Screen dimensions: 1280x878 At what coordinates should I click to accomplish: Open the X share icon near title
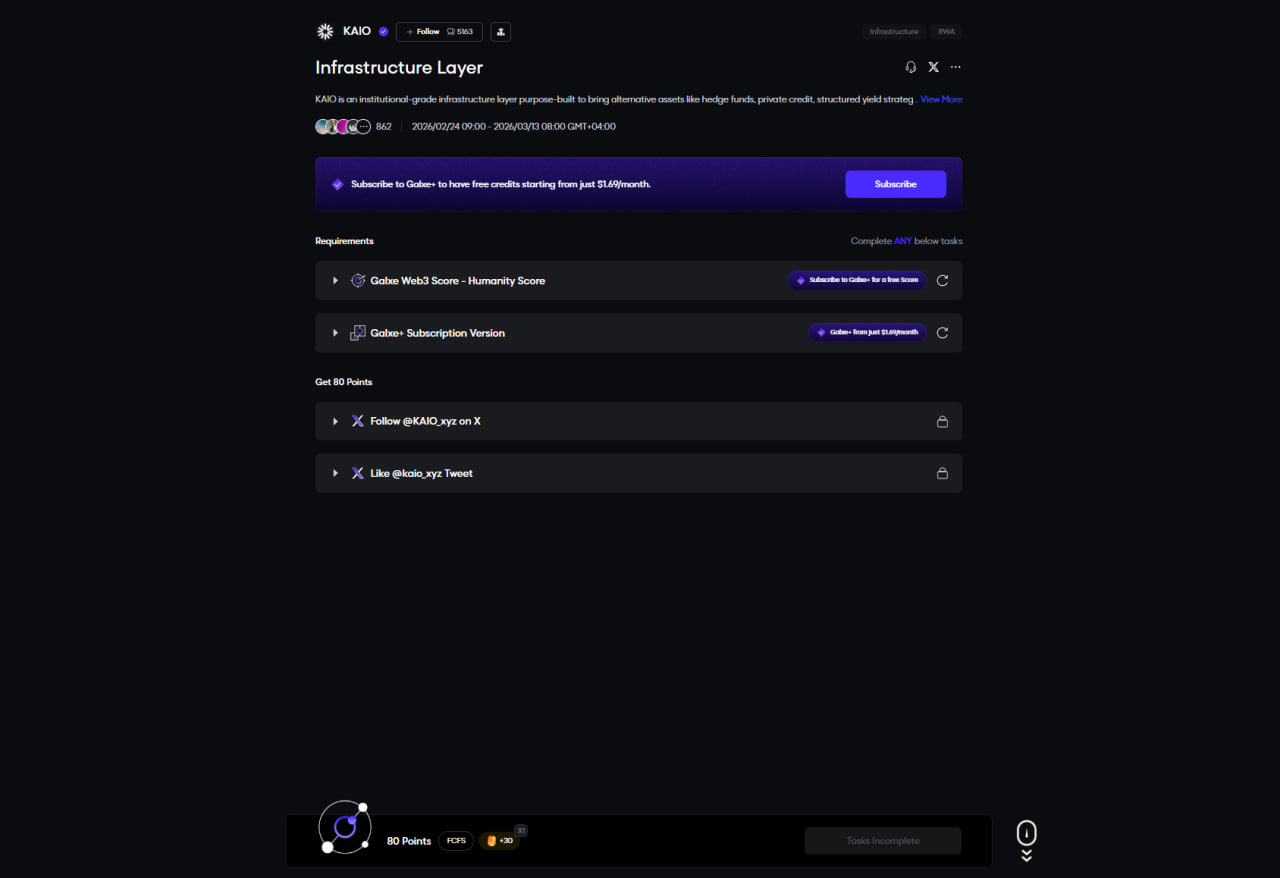(933, 67)
